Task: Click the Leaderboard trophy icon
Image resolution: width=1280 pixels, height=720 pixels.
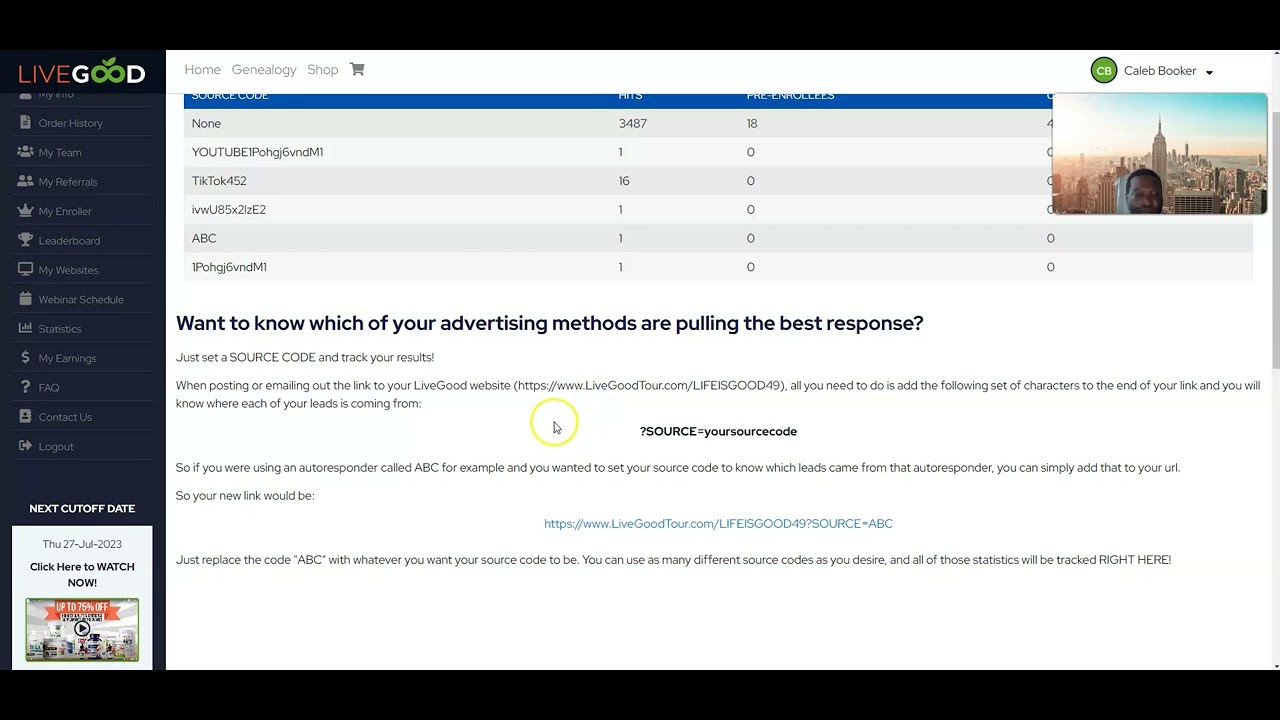Action: tap(25, 240)
